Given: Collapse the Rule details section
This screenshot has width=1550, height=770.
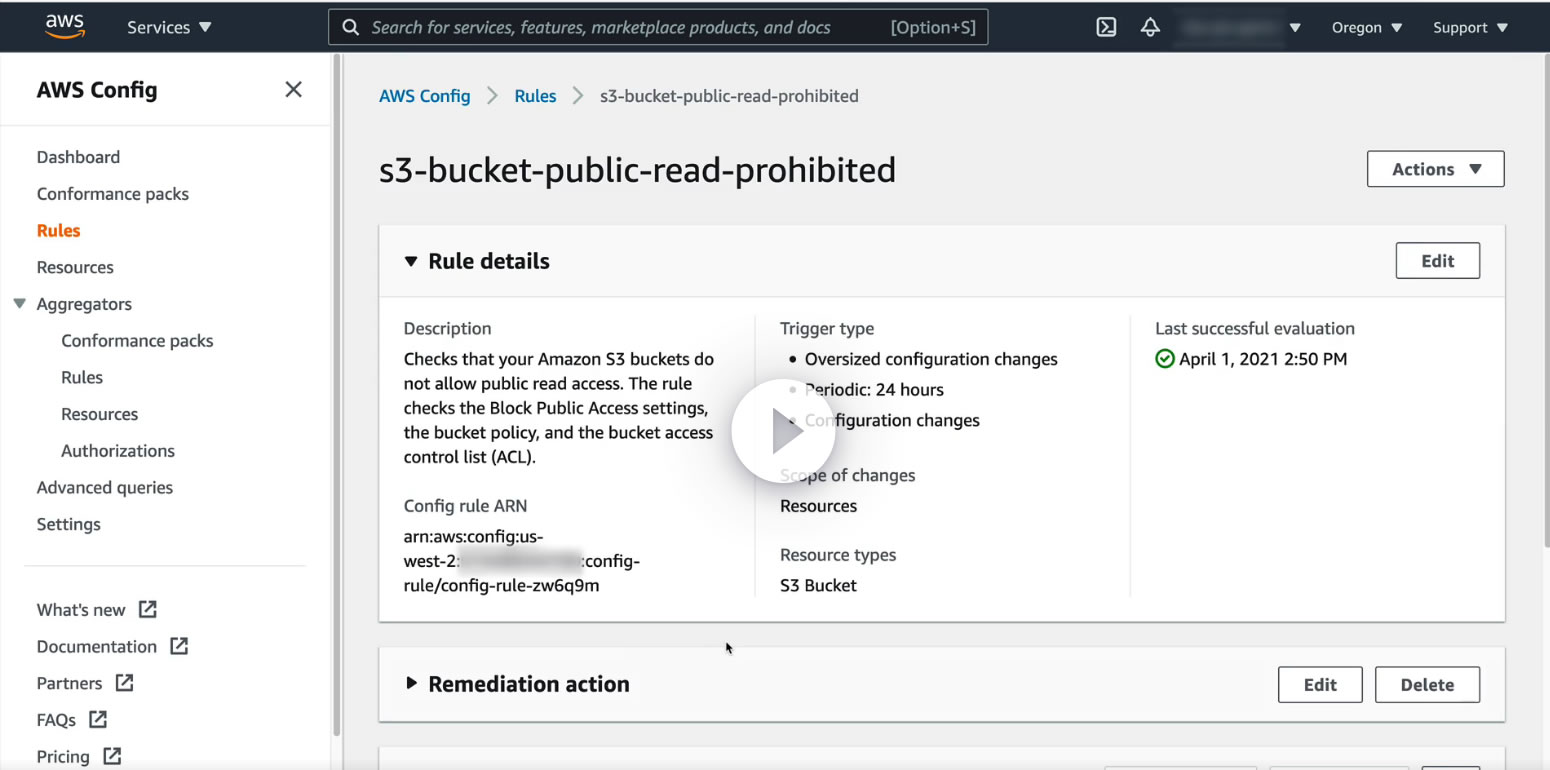Looking at the screenshot, I should pos(411,261).
